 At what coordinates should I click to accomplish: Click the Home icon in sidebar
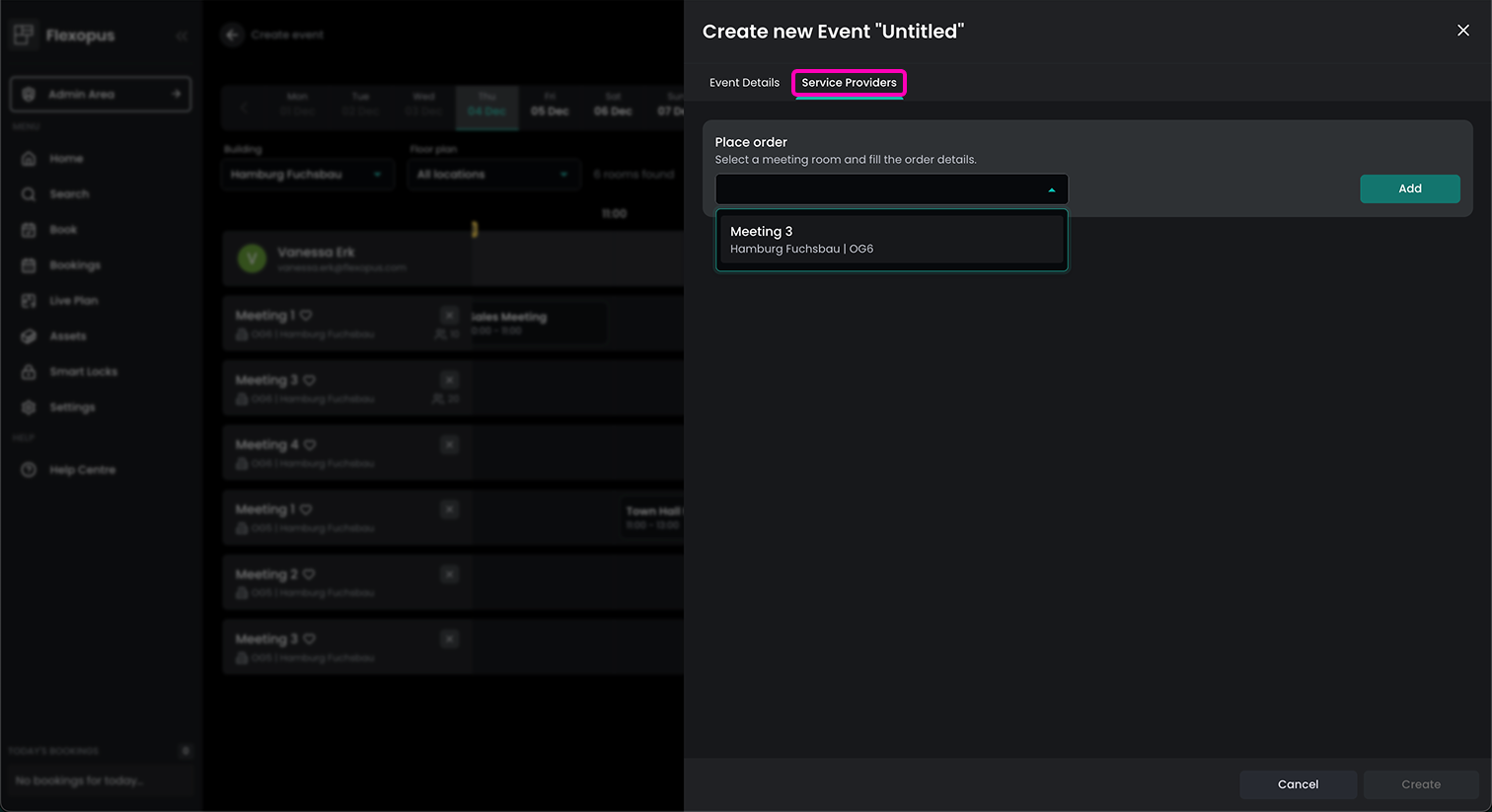click(29, 159)
